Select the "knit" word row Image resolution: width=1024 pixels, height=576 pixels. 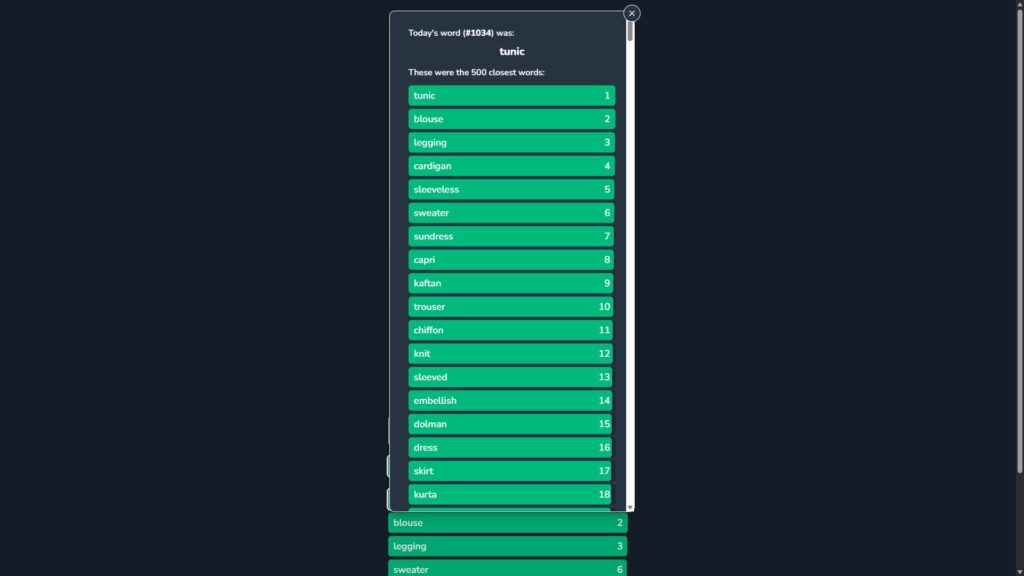pyautogui.click(x=511, y=353)
